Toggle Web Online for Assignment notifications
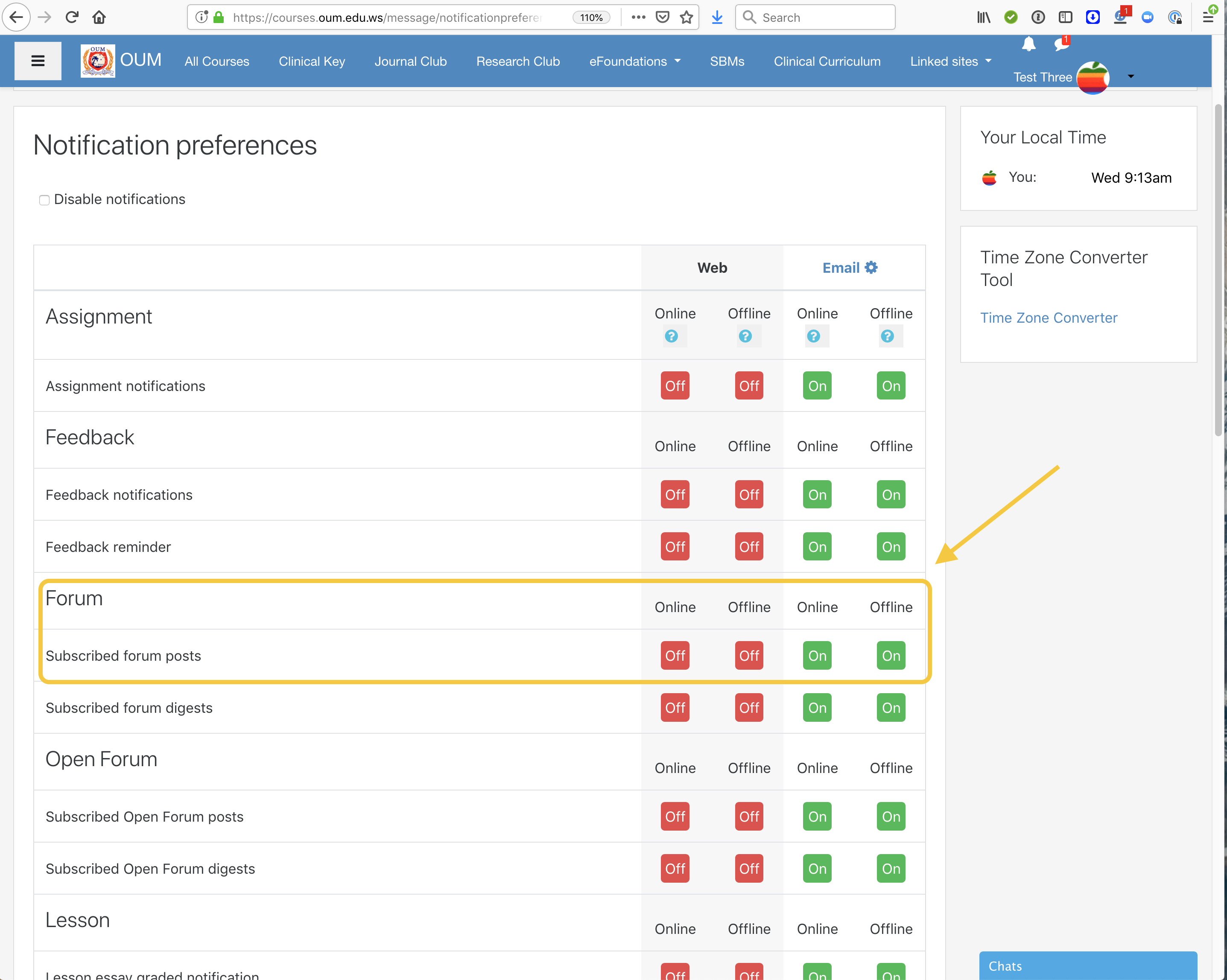The height and width of the screenshot is (980, 1227). click(675, 386)
